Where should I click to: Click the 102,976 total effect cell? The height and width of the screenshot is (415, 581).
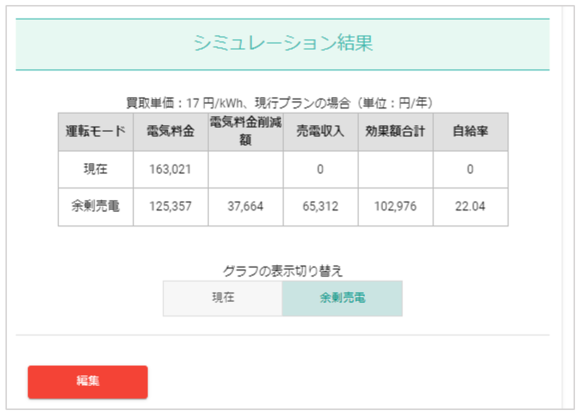point(395,207)
